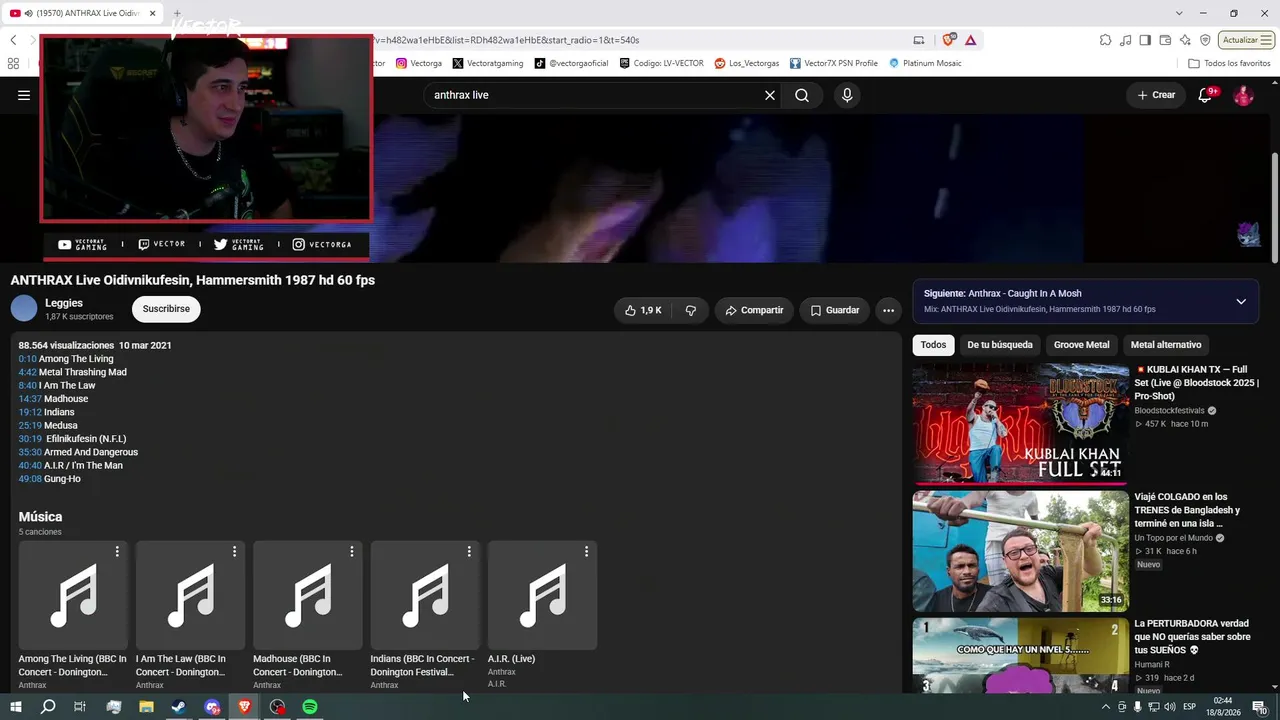The height and width of the screenshot is (720, 1280).
Task: Open options for Indians song card
Action: (469, 552)
